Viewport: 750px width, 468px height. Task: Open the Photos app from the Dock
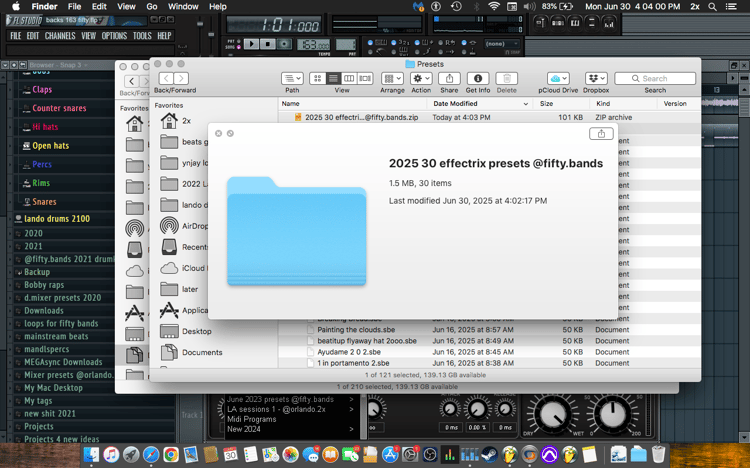290,454
